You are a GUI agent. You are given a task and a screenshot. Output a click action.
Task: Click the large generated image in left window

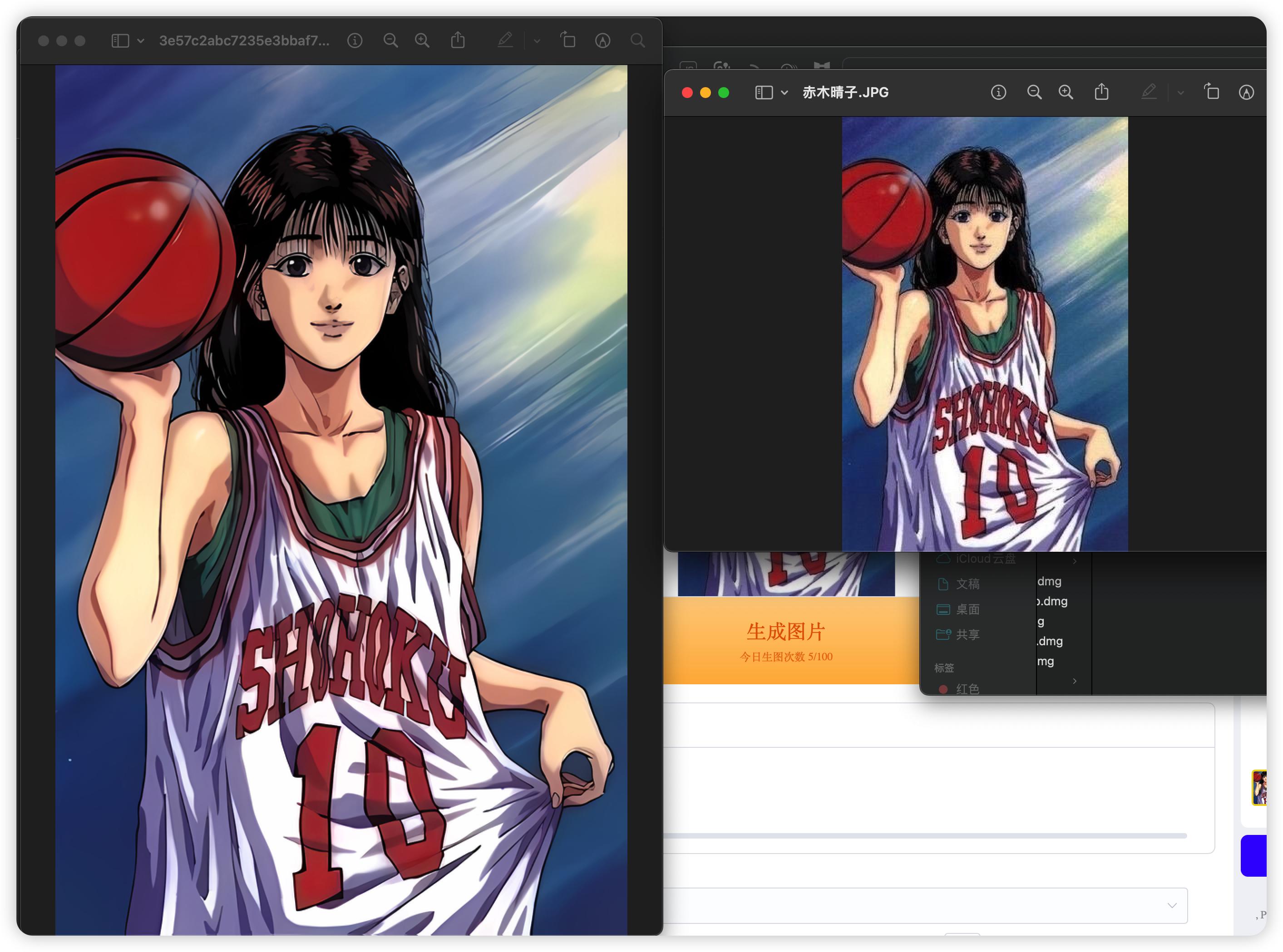(x=341, y=499)
